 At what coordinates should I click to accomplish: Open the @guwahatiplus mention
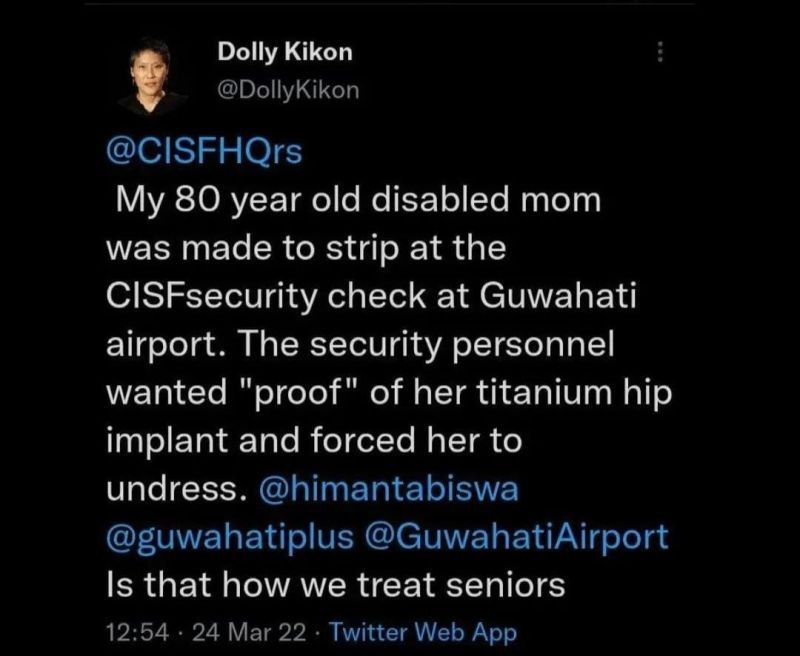pos(229,537)
